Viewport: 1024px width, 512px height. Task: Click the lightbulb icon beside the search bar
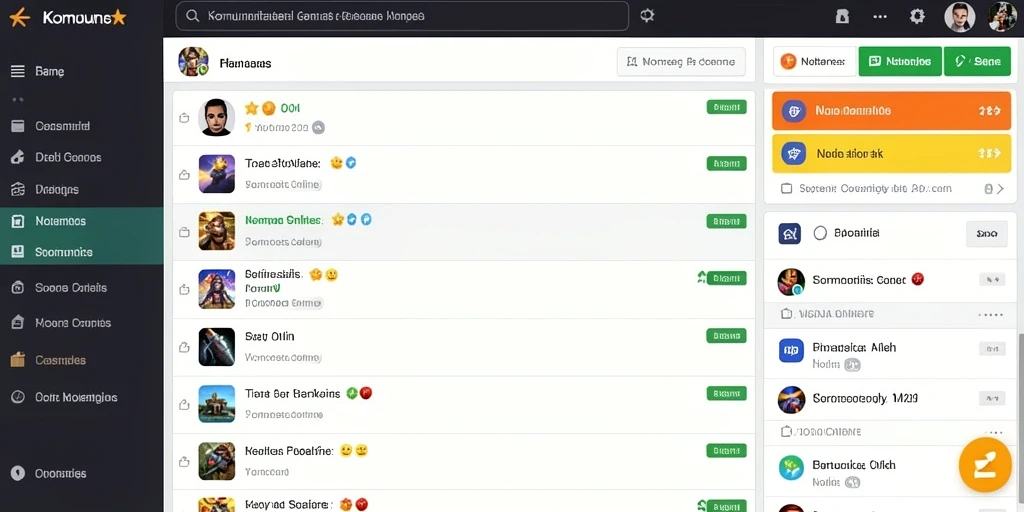tap(647, 16)
